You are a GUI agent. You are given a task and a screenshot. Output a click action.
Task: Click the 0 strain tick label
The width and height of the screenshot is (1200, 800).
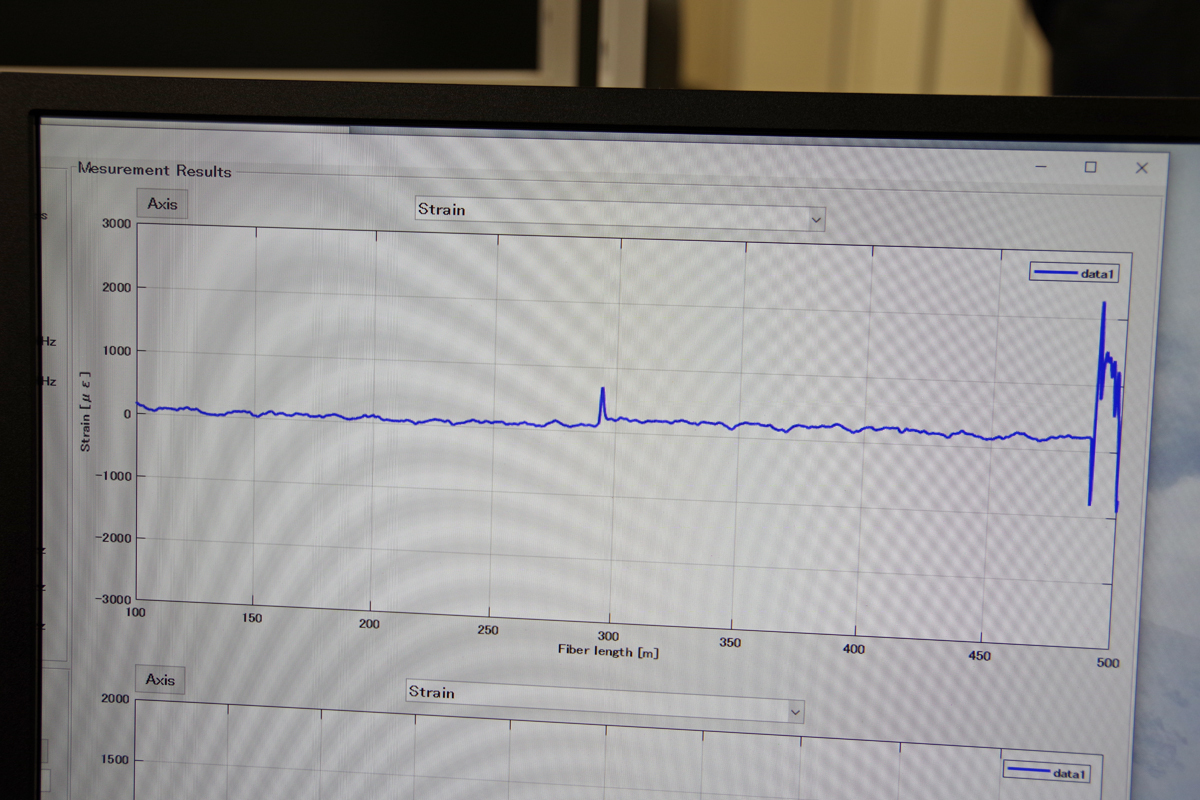click(127, 414)
